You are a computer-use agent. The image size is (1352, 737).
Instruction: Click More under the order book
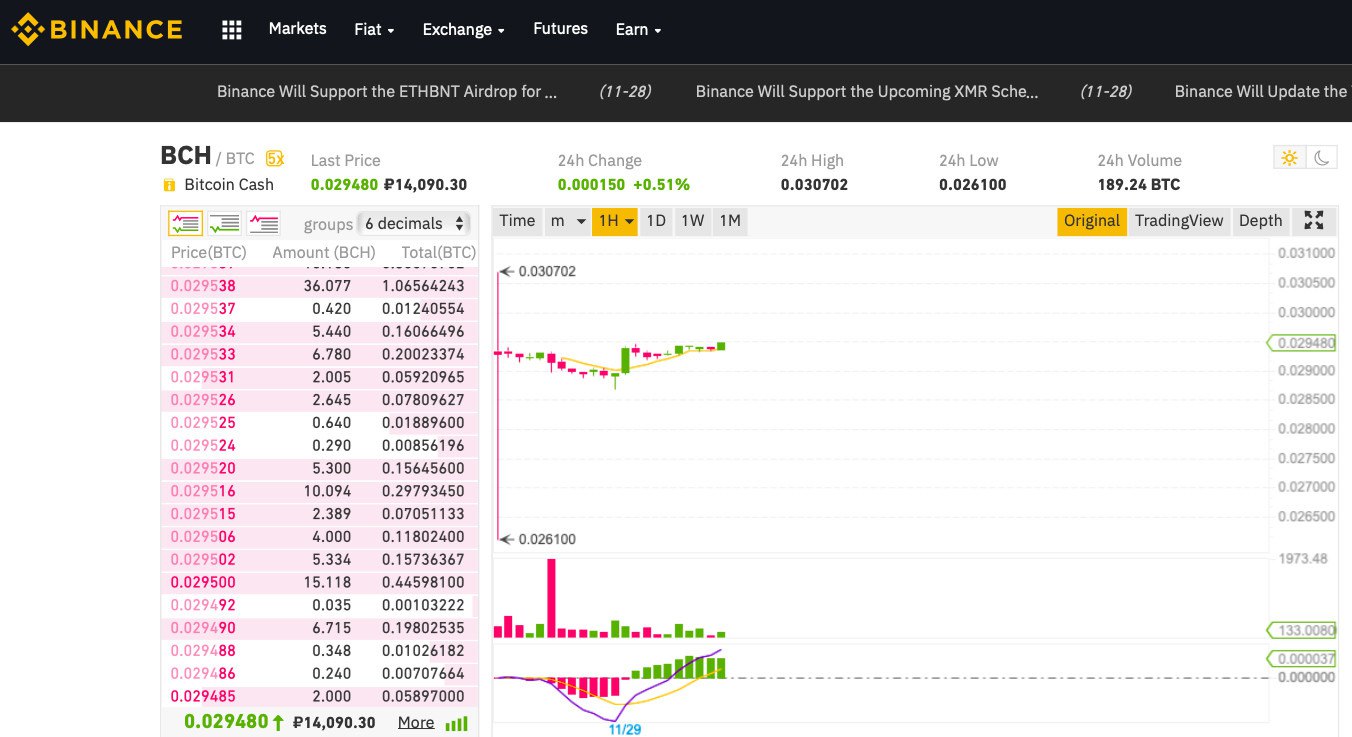pyautogui.click(x=416, y=722)
